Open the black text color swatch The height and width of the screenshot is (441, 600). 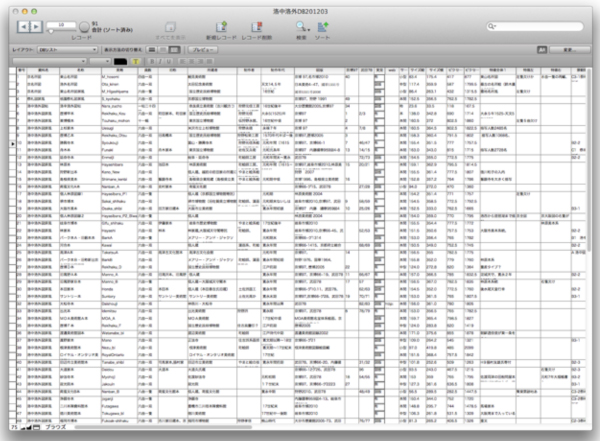[x=121, y=61]
